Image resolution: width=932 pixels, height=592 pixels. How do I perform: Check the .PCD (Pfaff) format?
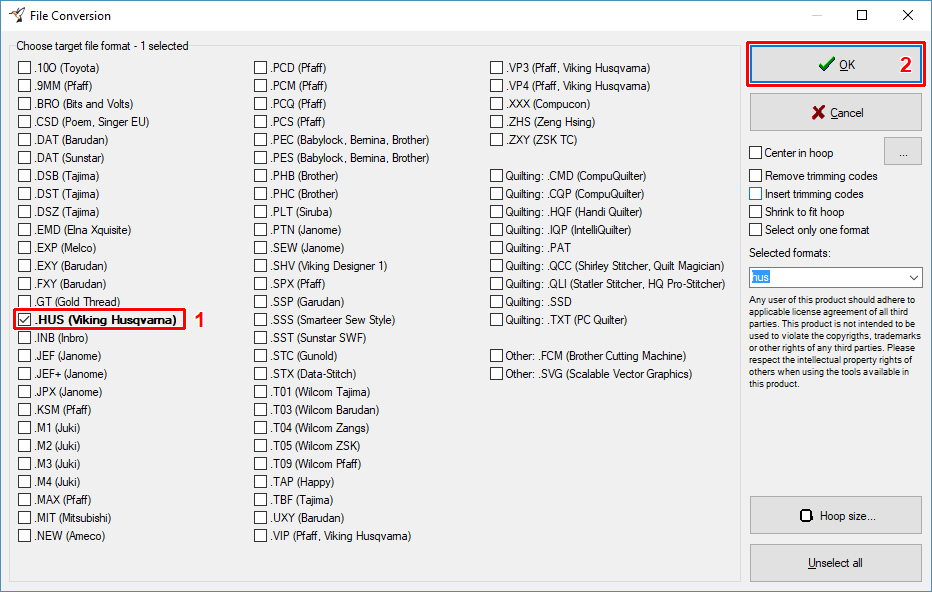[x=260, y=68]
